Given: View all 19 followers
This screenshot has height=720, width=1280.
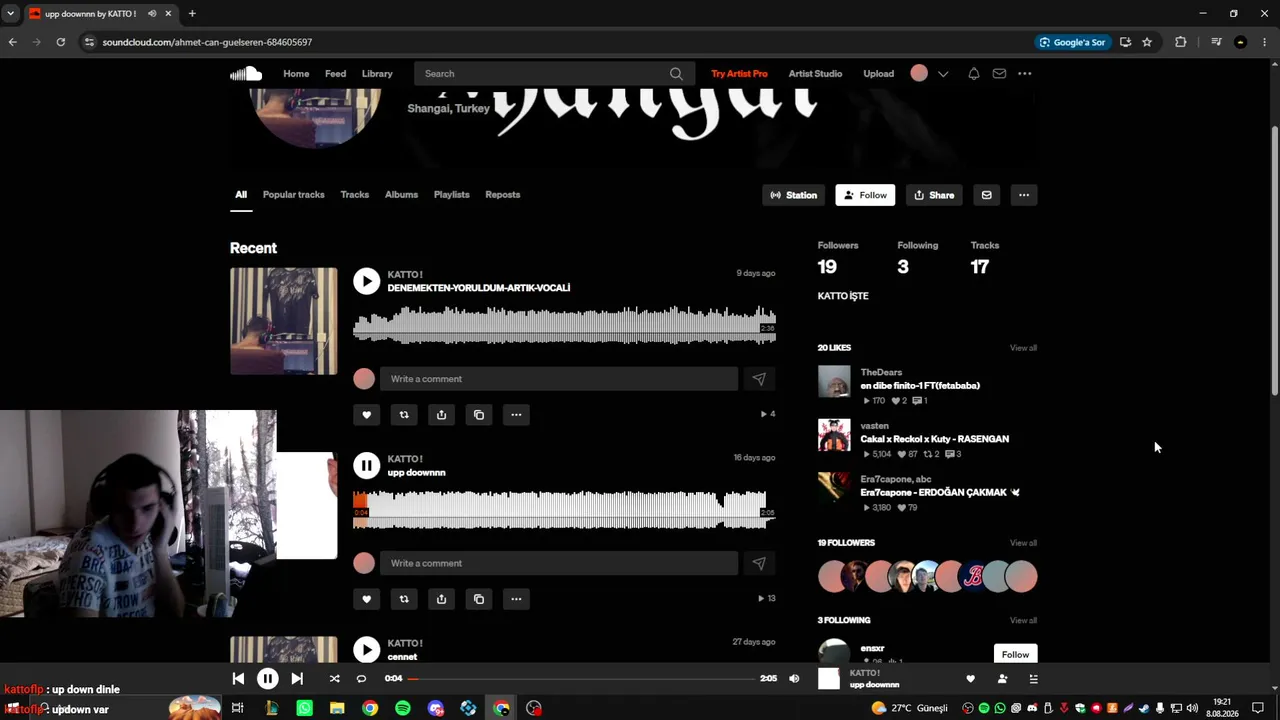Looking at the screenshot, I should (x=1023, y=543).
